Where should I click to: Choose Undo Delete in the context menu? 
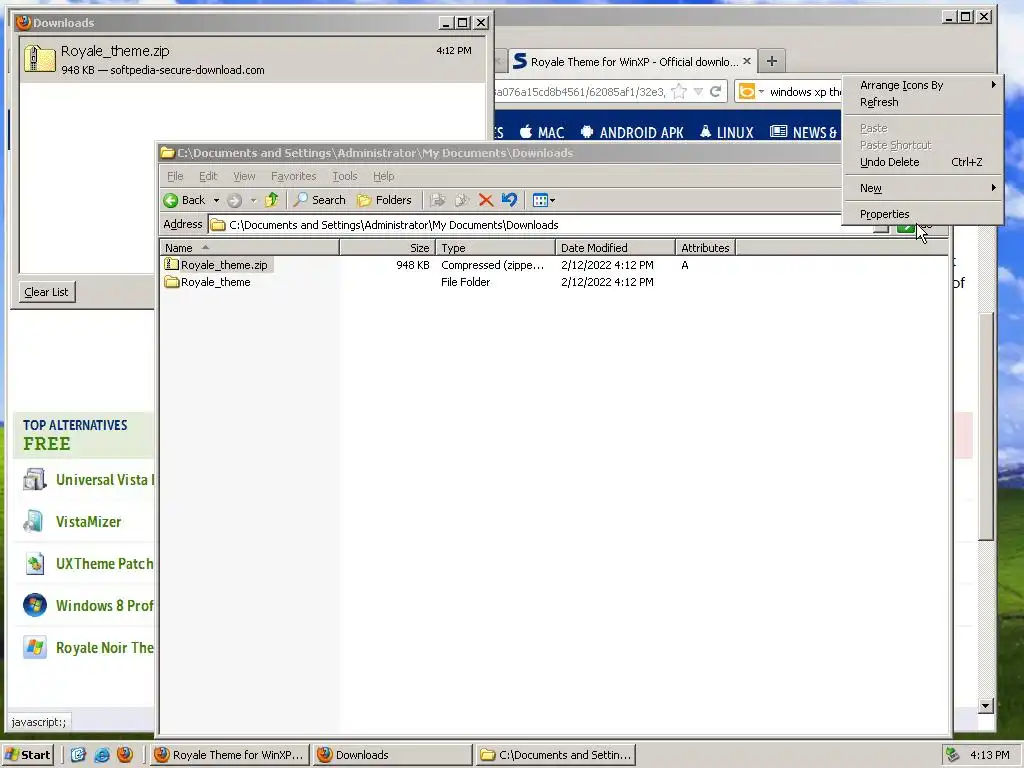[x=922, y=162]
